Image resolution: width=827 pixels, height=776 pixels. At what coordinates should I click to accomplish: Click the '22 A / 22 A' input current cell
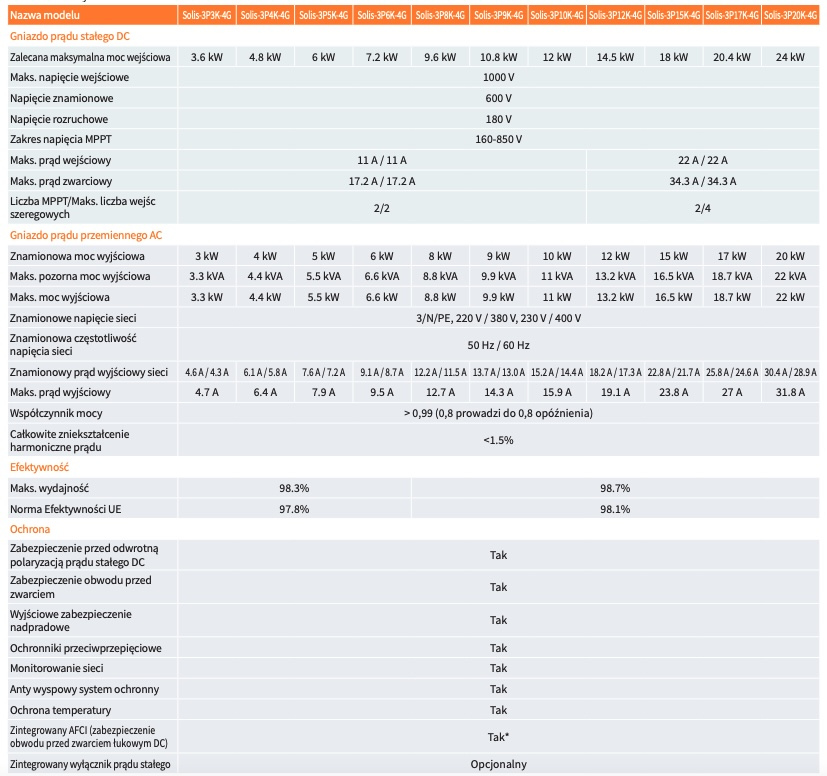(x=703, y=160)
